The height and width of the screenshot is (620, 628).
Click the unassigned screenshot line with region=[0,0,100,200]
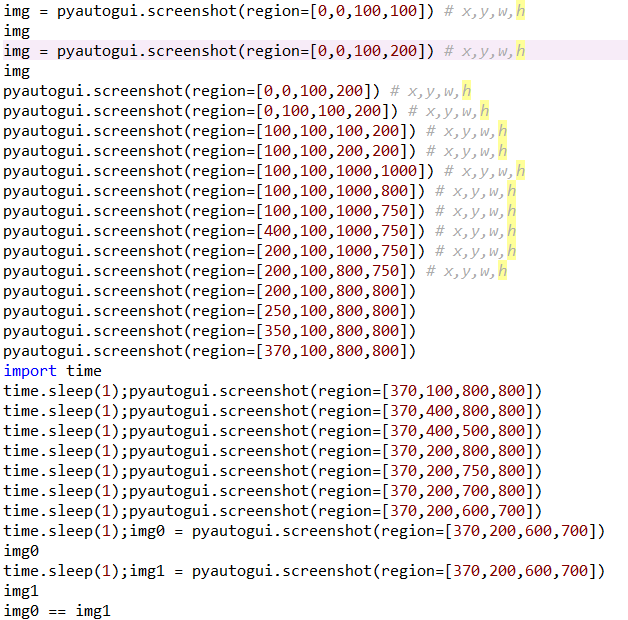pyautogui.click(x=237, y=91)
